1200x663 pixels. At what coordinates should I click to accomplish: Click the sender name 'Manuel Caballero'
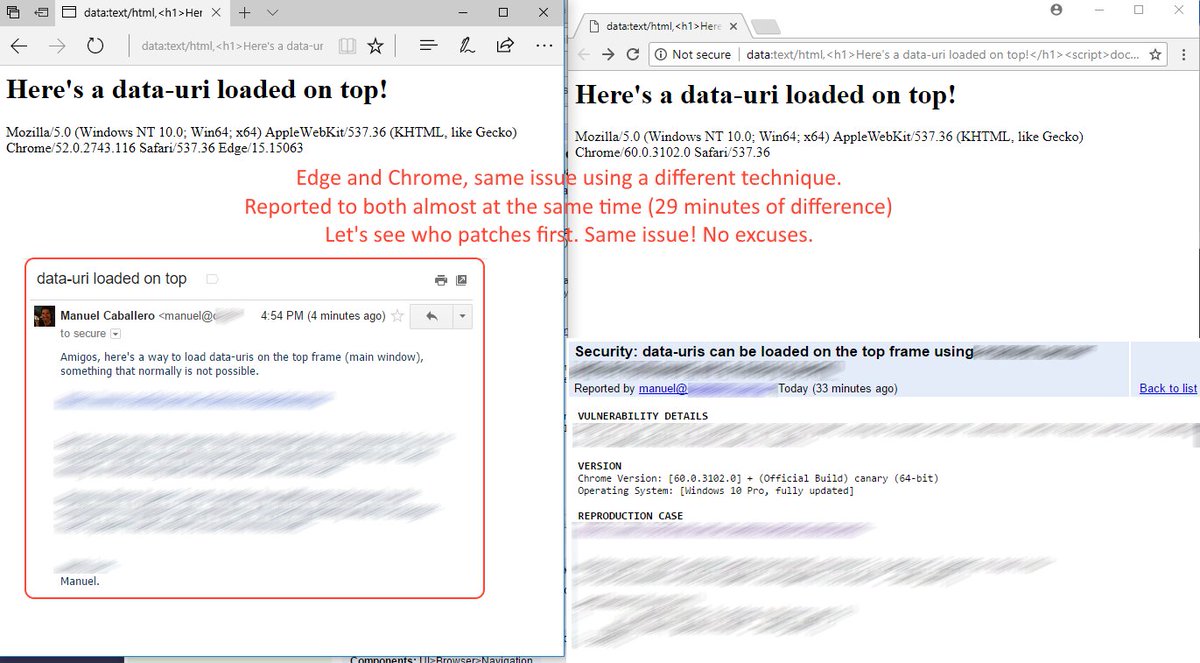107,316
